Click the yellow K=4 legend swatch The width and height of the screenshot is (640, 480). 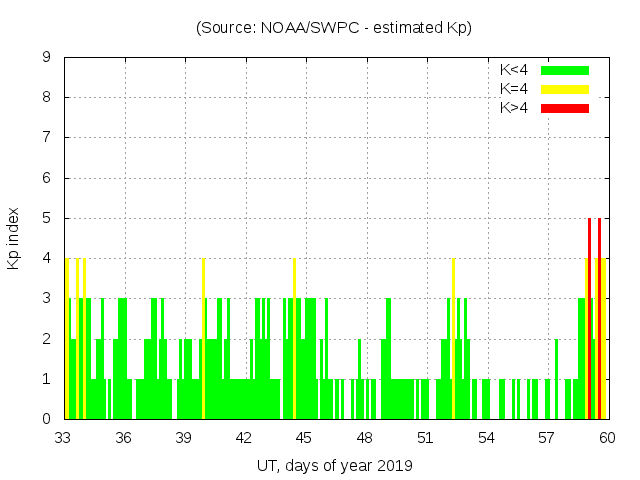pos(565,89)
